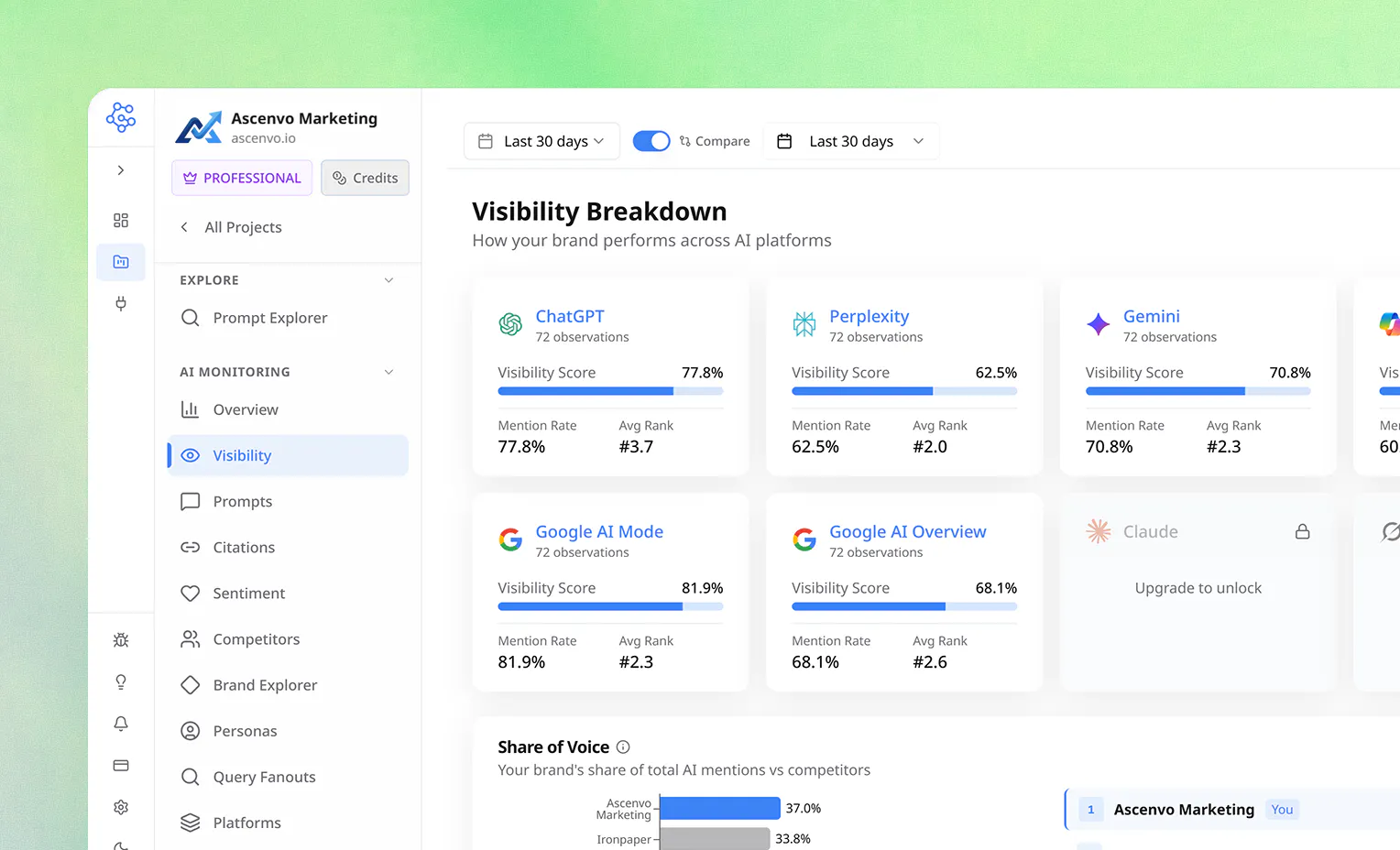
Task: Click the Perplexity Avg Rank #2.0 value
Action: click(x=930, y=447)
